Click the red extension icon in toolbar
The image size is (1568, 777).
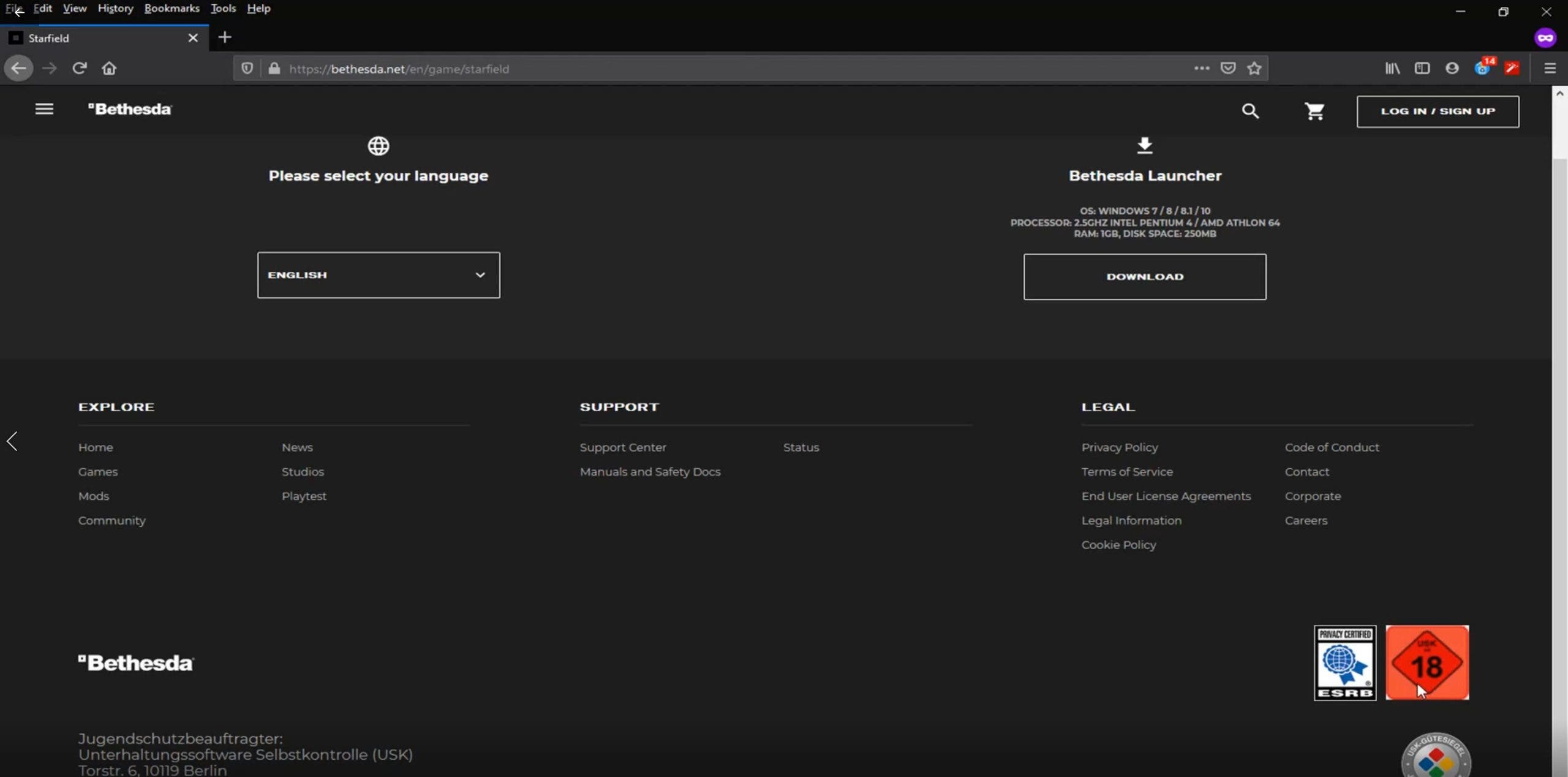tap(1512, 68)
